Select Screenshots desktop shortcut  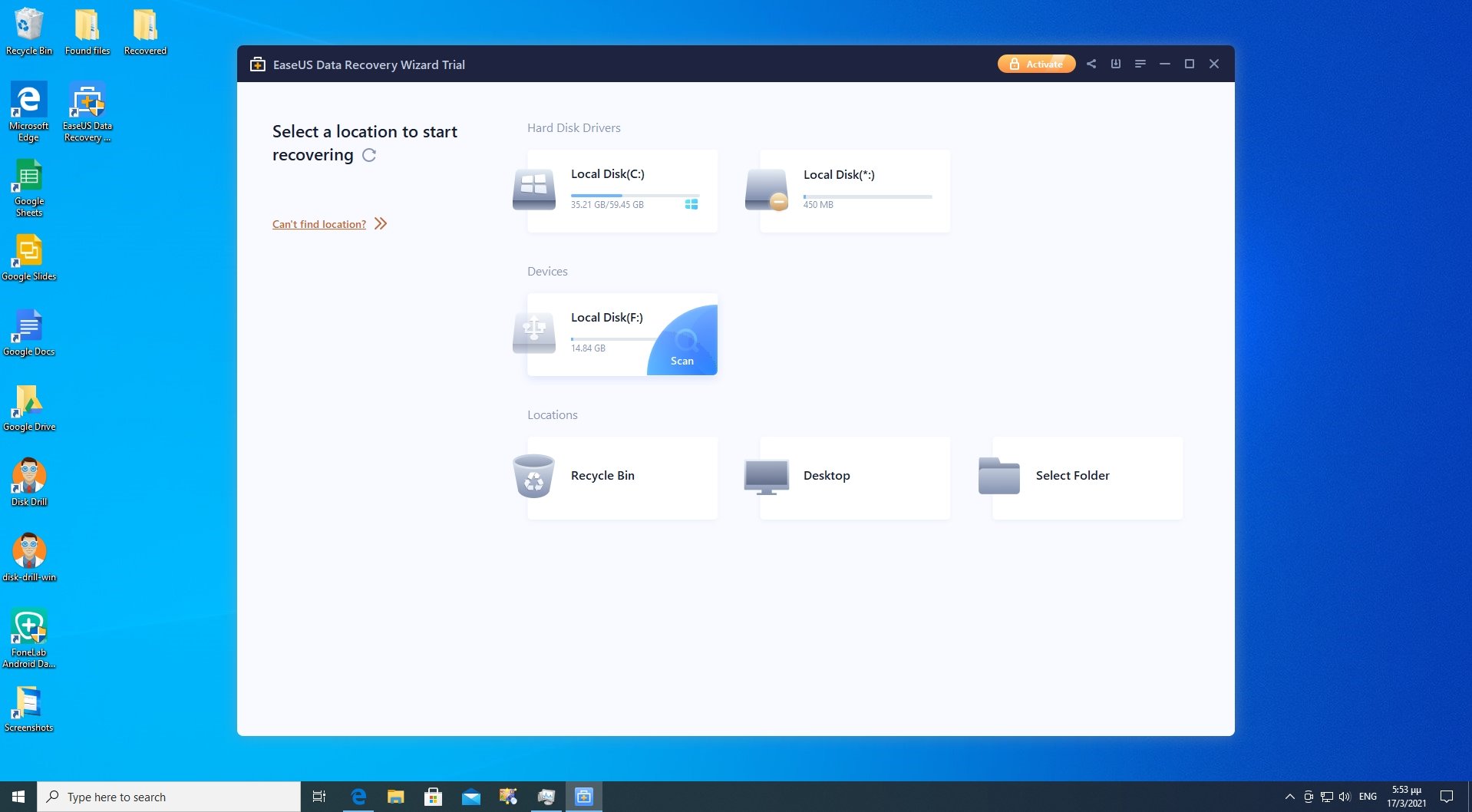click(x=29, y=709)
